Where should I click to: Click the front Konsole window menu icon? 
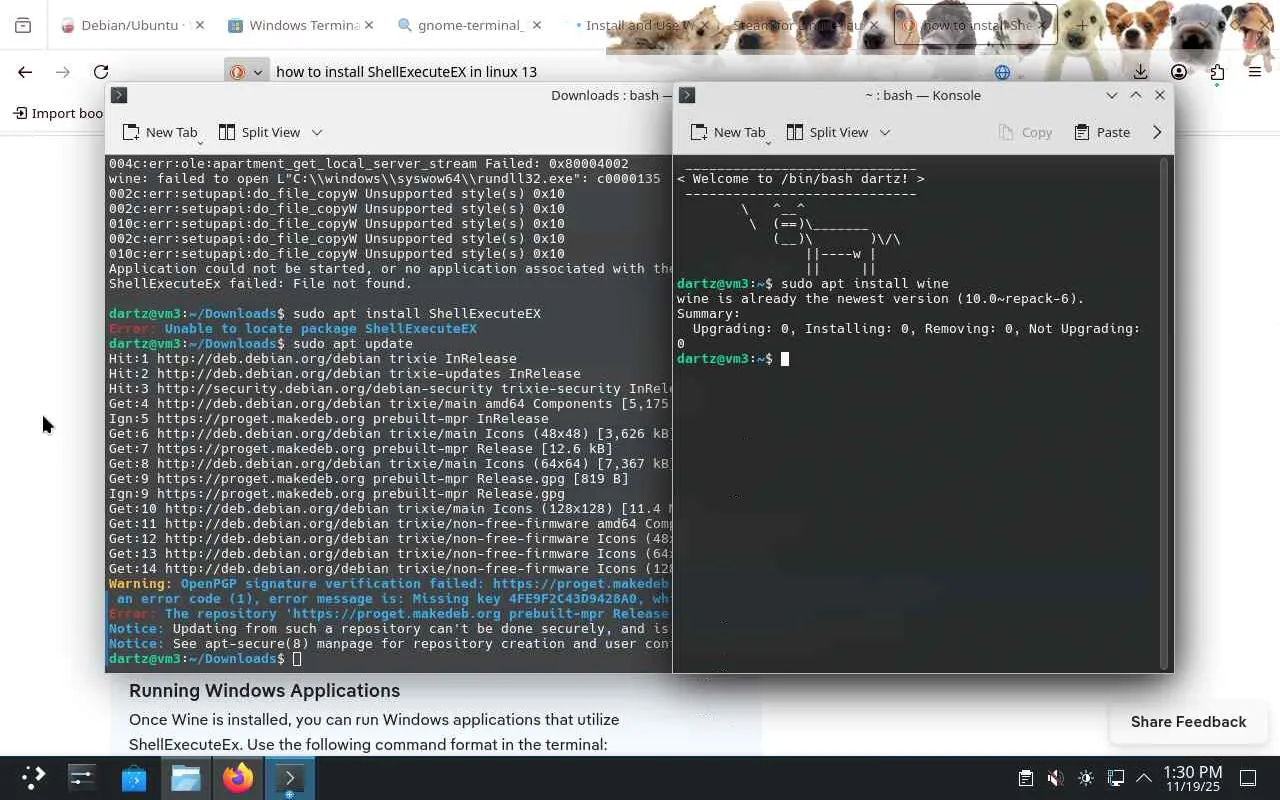click(687, 95)
